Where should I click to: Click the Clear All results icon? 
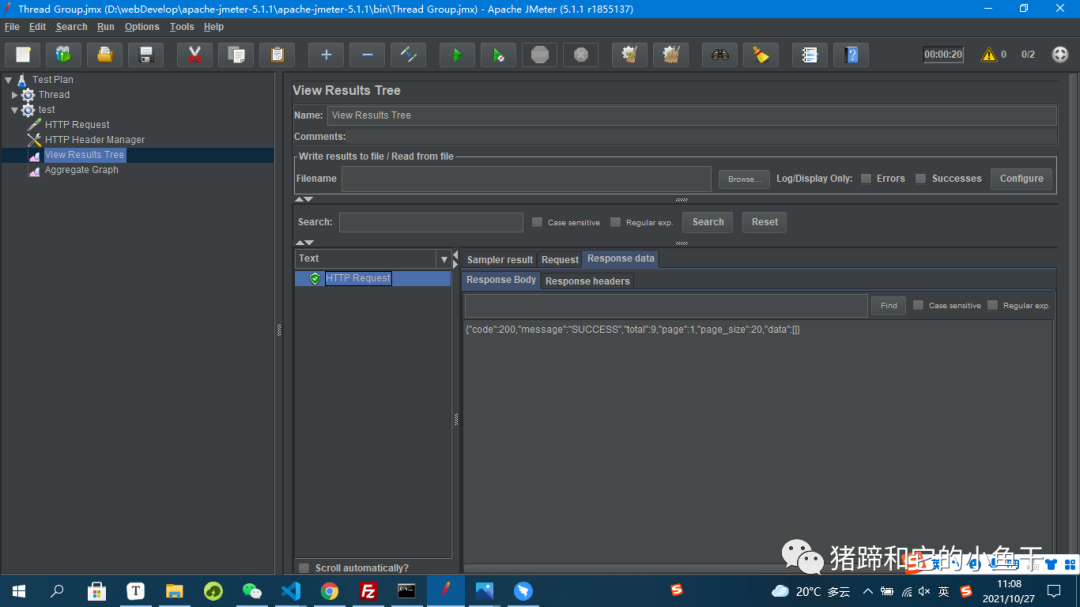tap(671, 54)
